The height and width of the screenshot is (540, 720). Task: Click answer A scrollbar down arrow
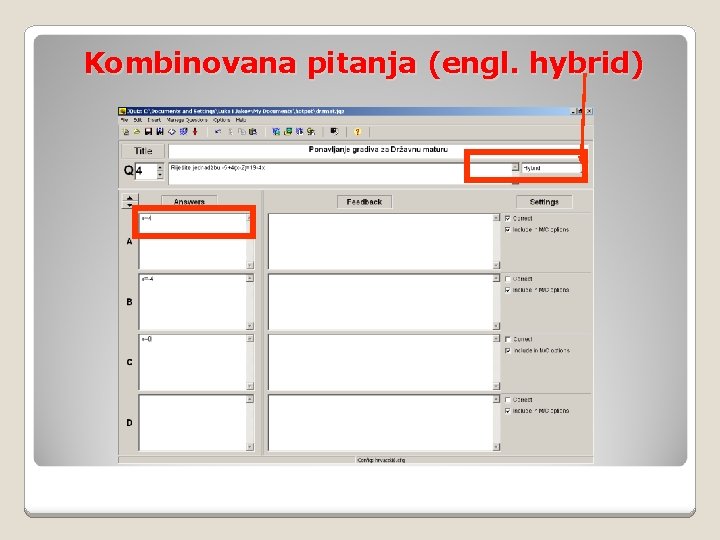click(250, 265)
